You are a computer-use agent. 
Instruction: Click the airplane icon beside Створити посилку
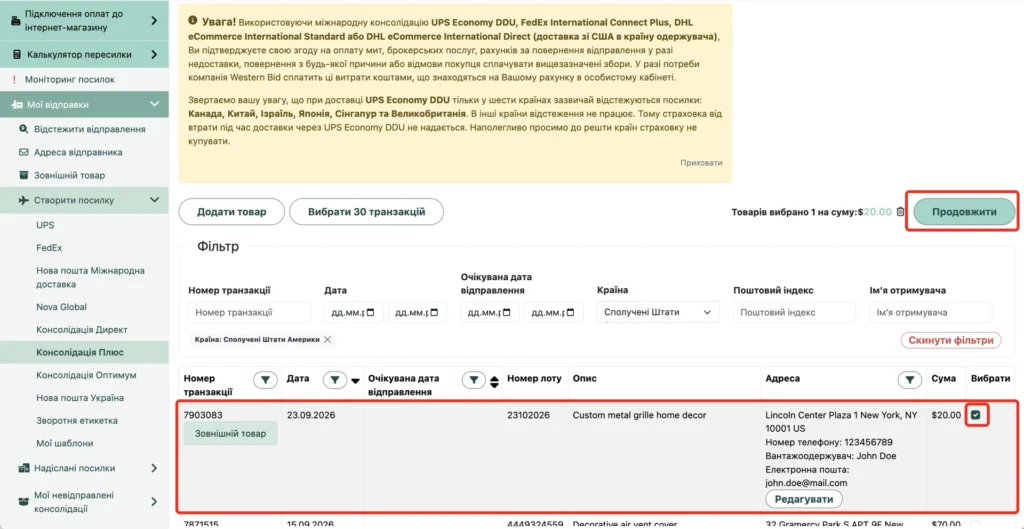(24, 200)
